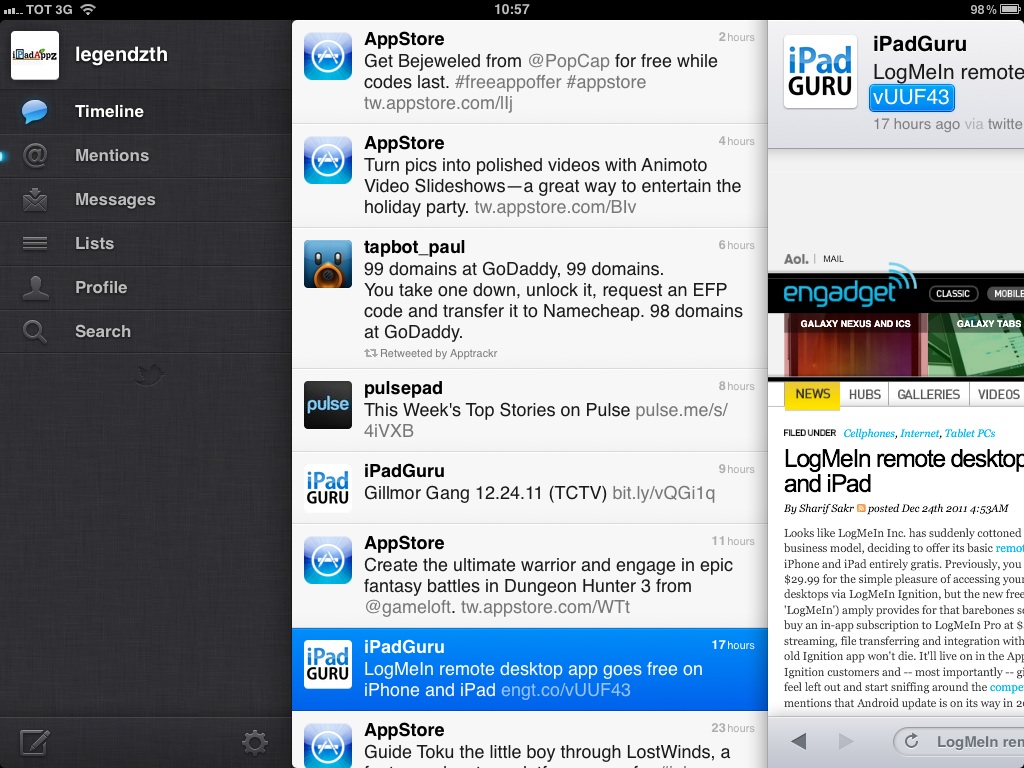Tap legendzth account avatar
This screenshot has height=768, width=1024.
tap(35, 56)
